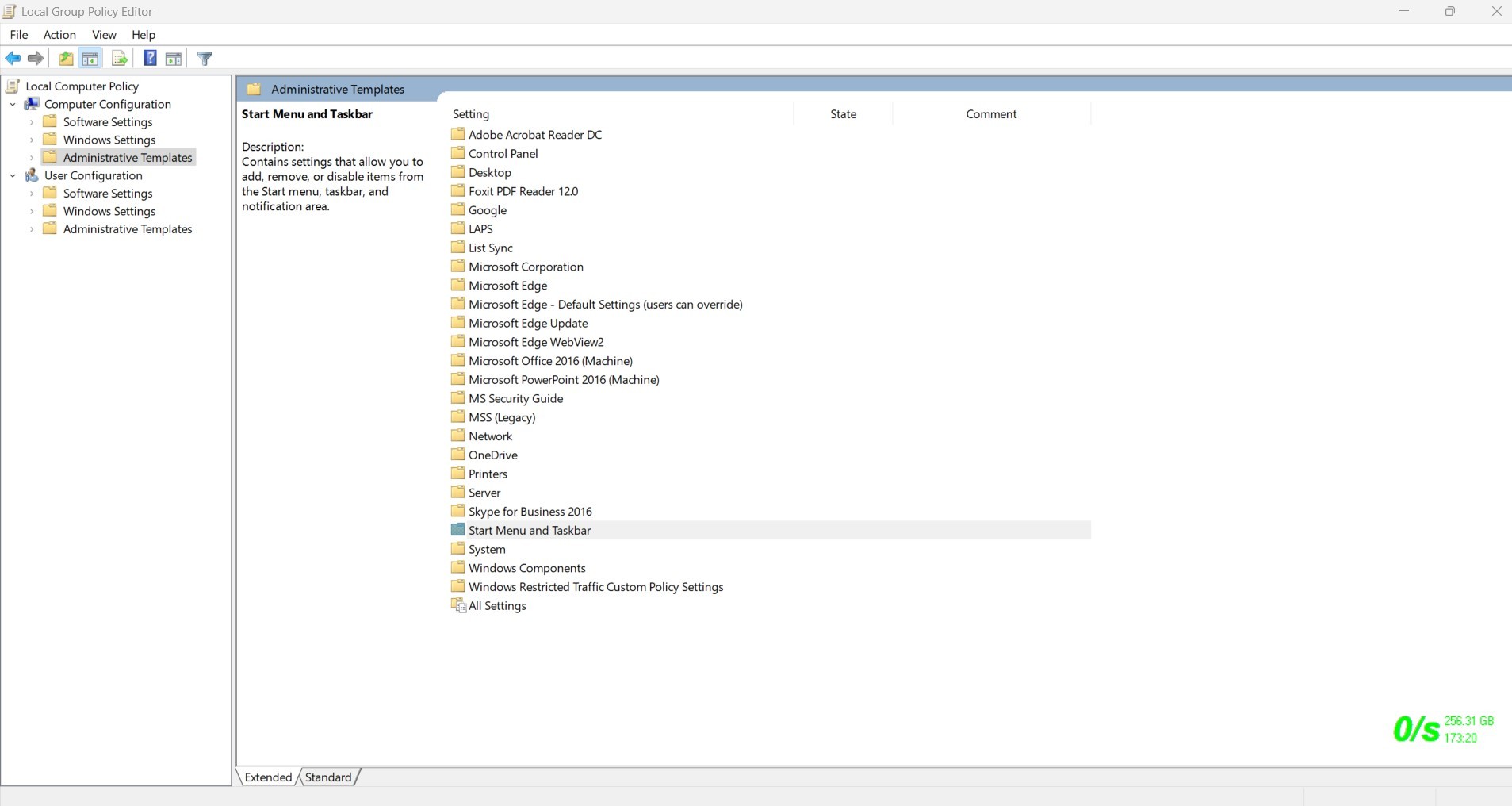Select the folder icon beside System in the list
Screen dimensions: 1512x806
pyautogui.click(x=457, y=549)
